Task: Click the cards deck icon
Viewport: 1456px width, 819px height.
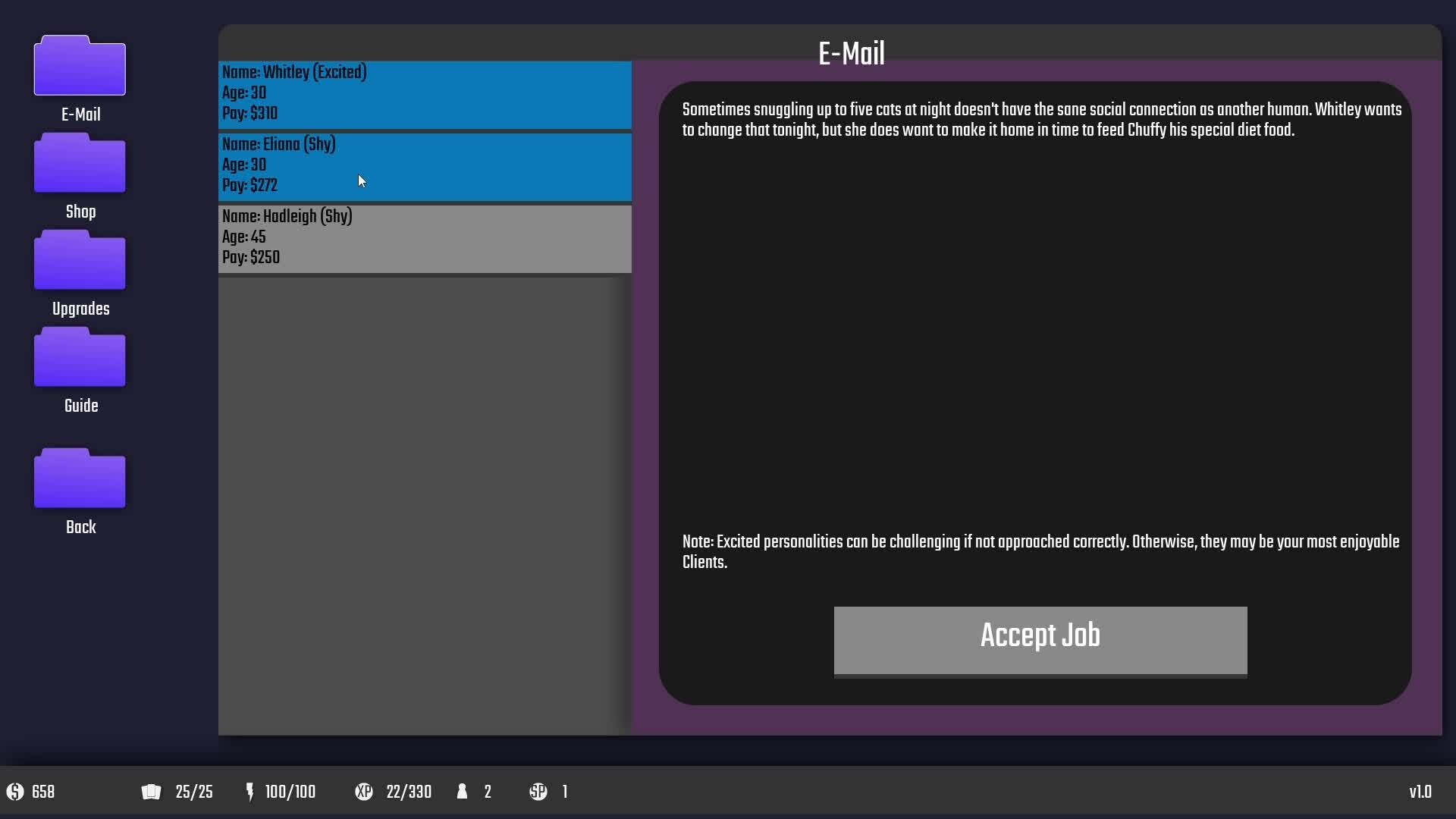Action: point(151,792)
